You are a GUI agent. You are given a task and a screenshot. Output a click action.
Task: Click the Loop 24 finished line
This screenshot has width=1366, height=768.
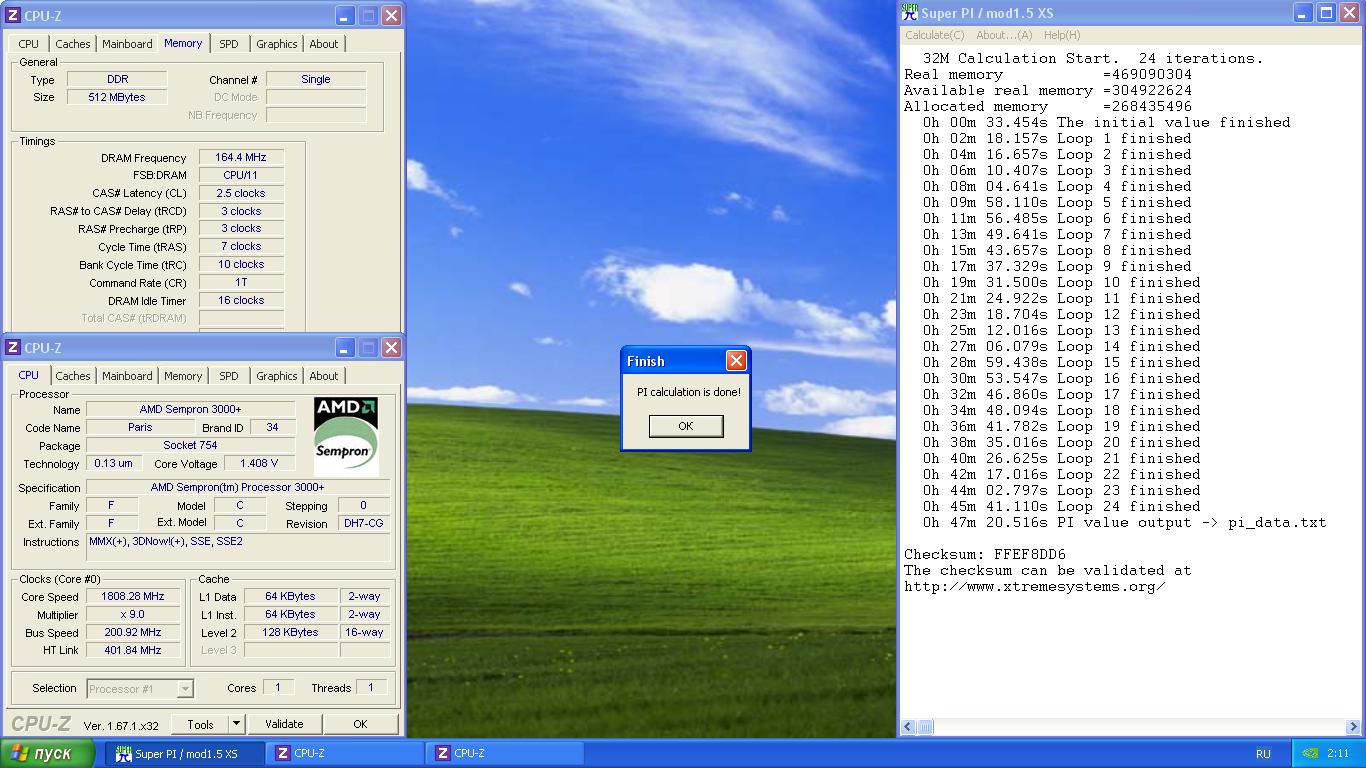[1061, 506]
